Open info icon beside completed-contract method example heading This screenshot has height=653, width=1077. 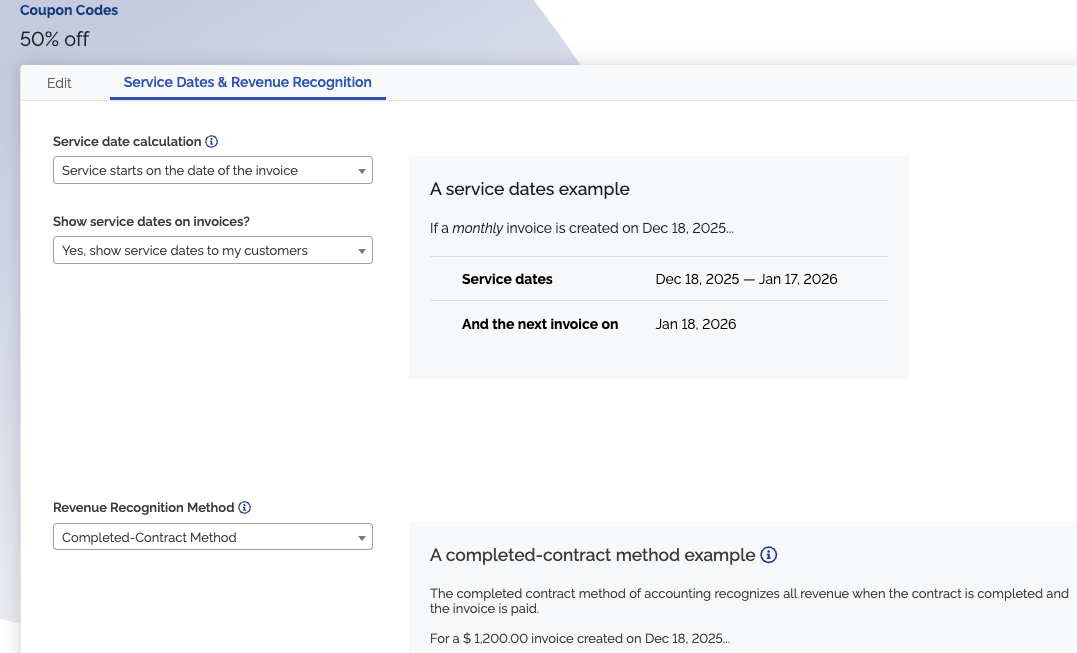point(768,555)
